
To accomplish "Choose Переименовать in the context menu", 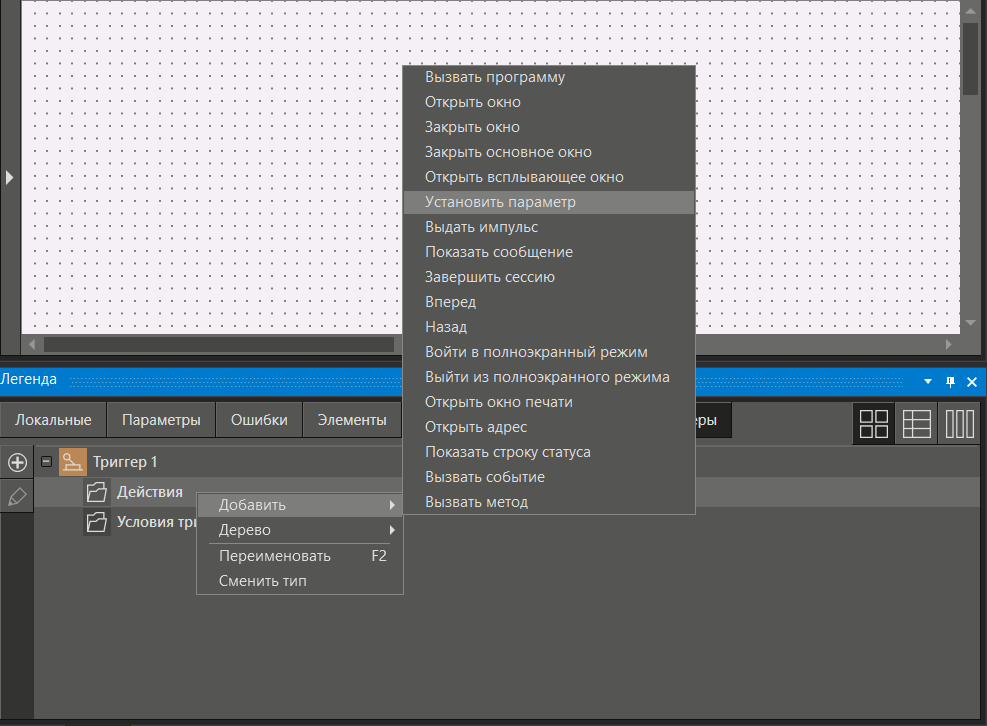I will pos(274,556).
